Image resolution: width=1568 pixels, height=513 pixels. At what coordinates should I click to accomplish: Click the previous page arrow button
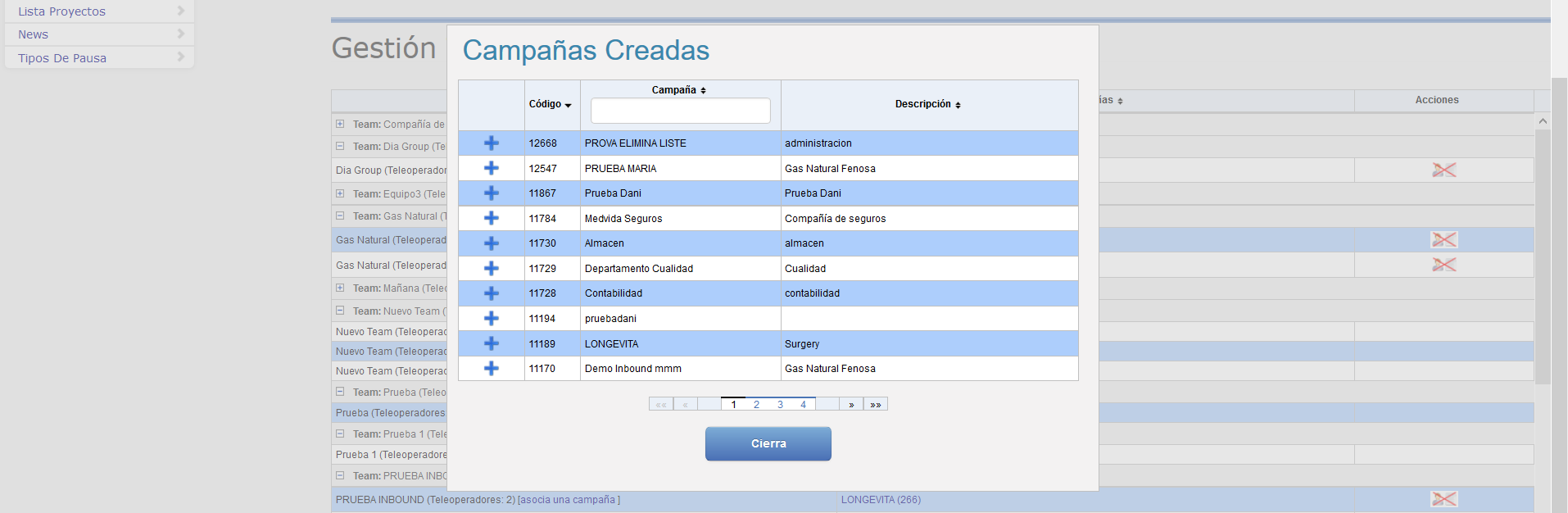pos(686,404)
